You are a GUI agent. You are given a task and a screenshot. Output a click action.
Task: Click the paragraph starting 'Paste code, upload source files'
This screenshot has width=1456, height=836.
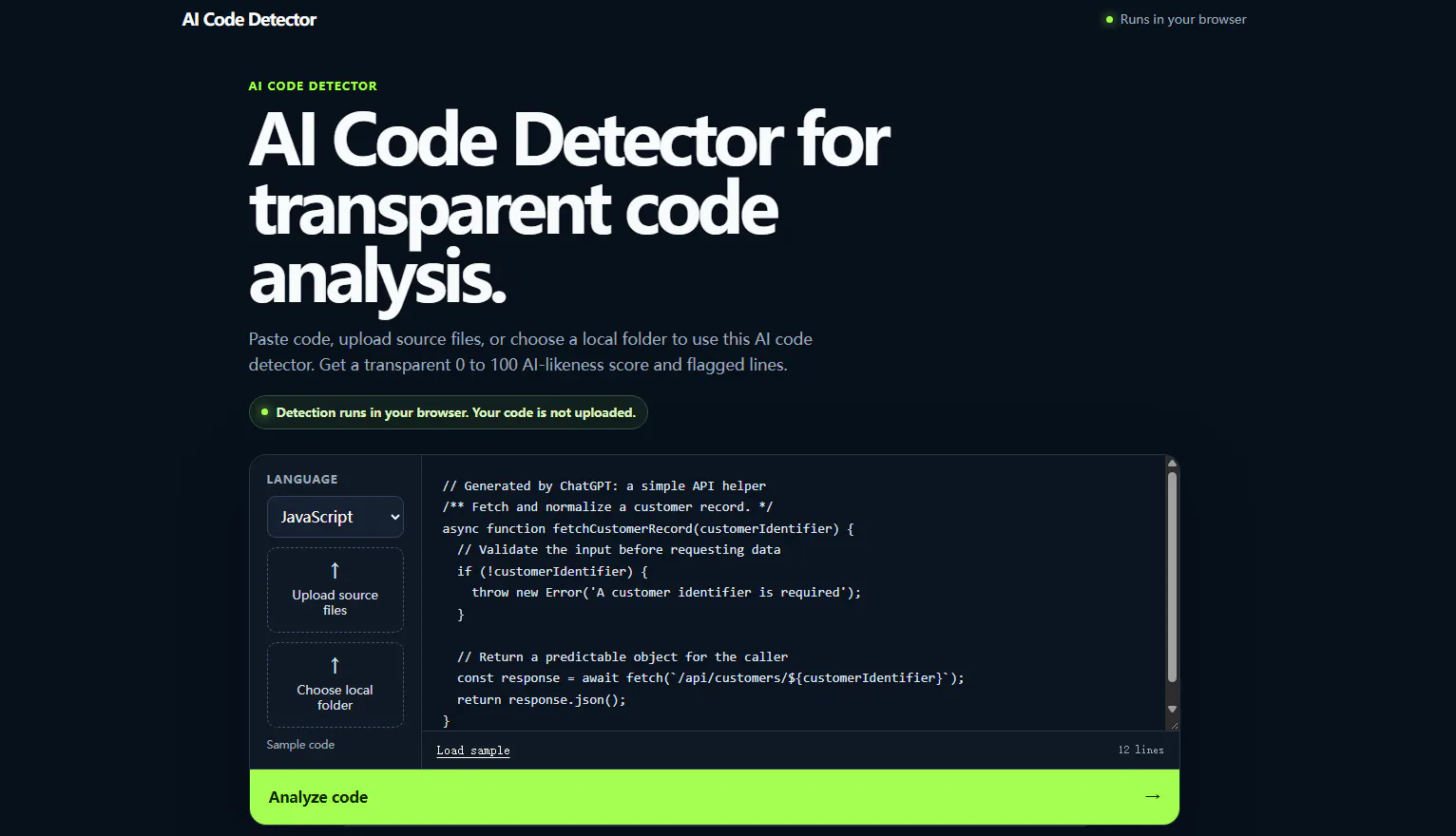[x=530, y=351]
